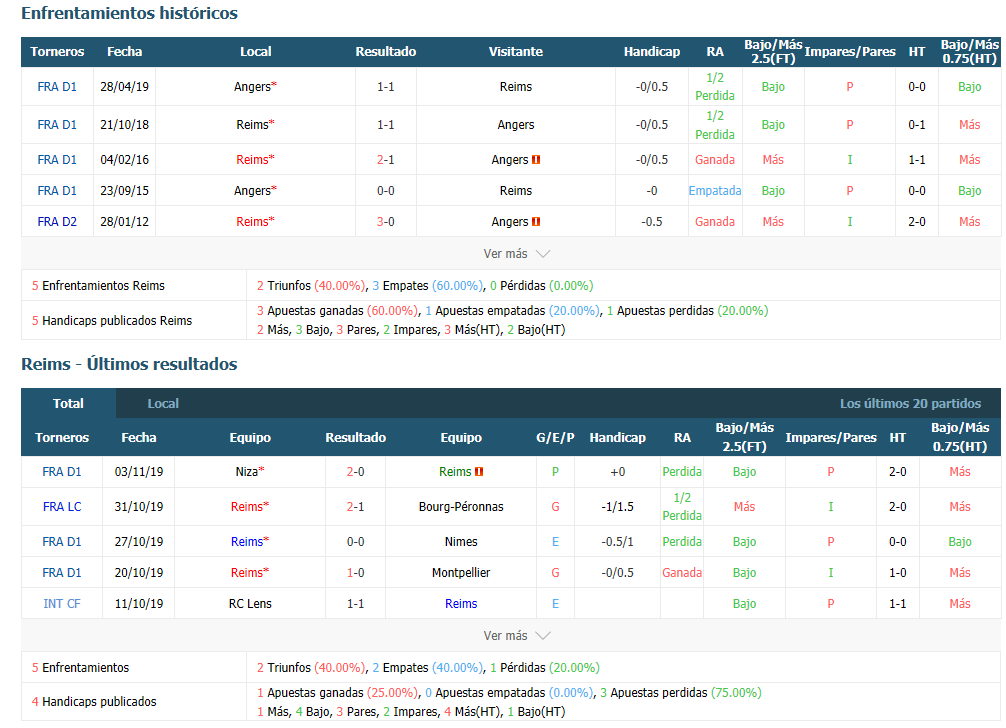Click the 2-0 result against Niza
1006x728 pixels.
coord(355,471)
